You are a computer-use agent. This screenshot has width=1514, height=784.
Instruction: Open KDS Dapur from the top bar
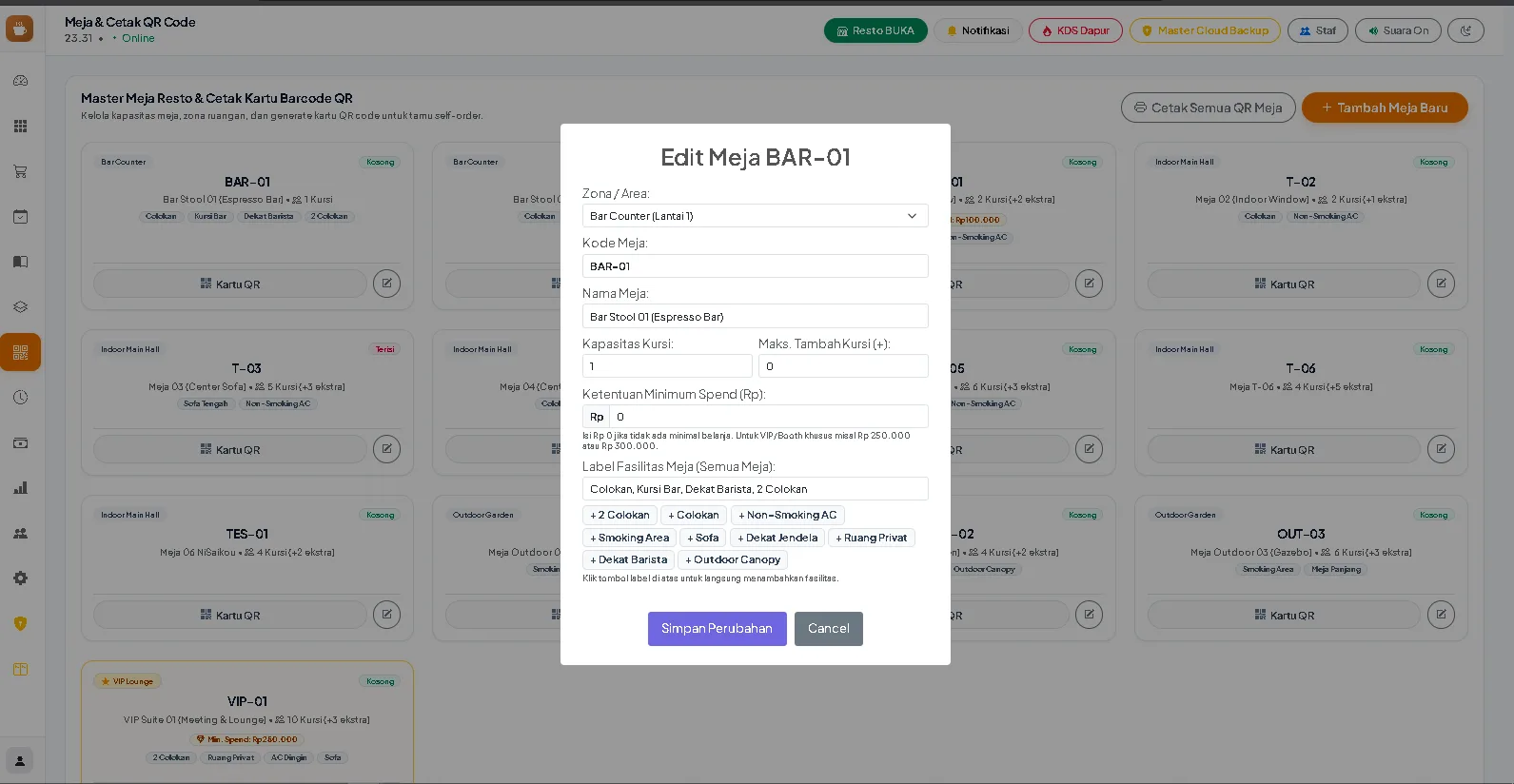pos(1075,30)
